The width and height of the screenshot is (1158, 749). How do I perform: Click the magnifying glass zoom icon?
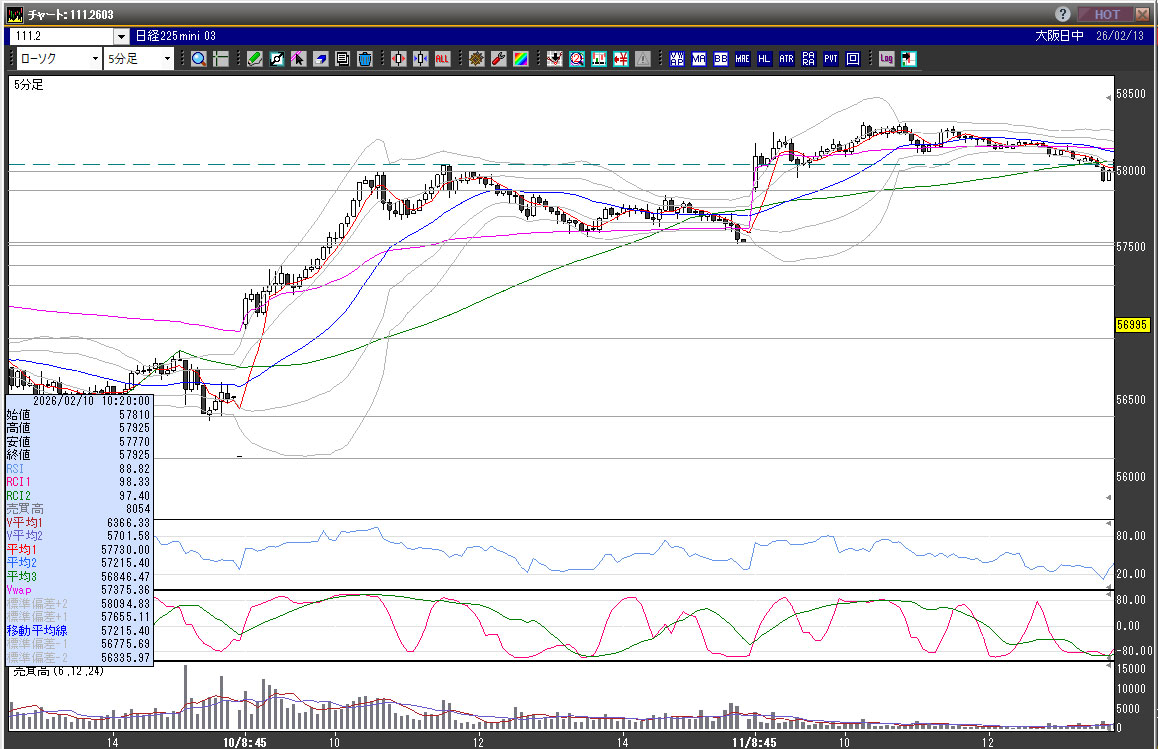pyautogui.click(x=198, y=59)
